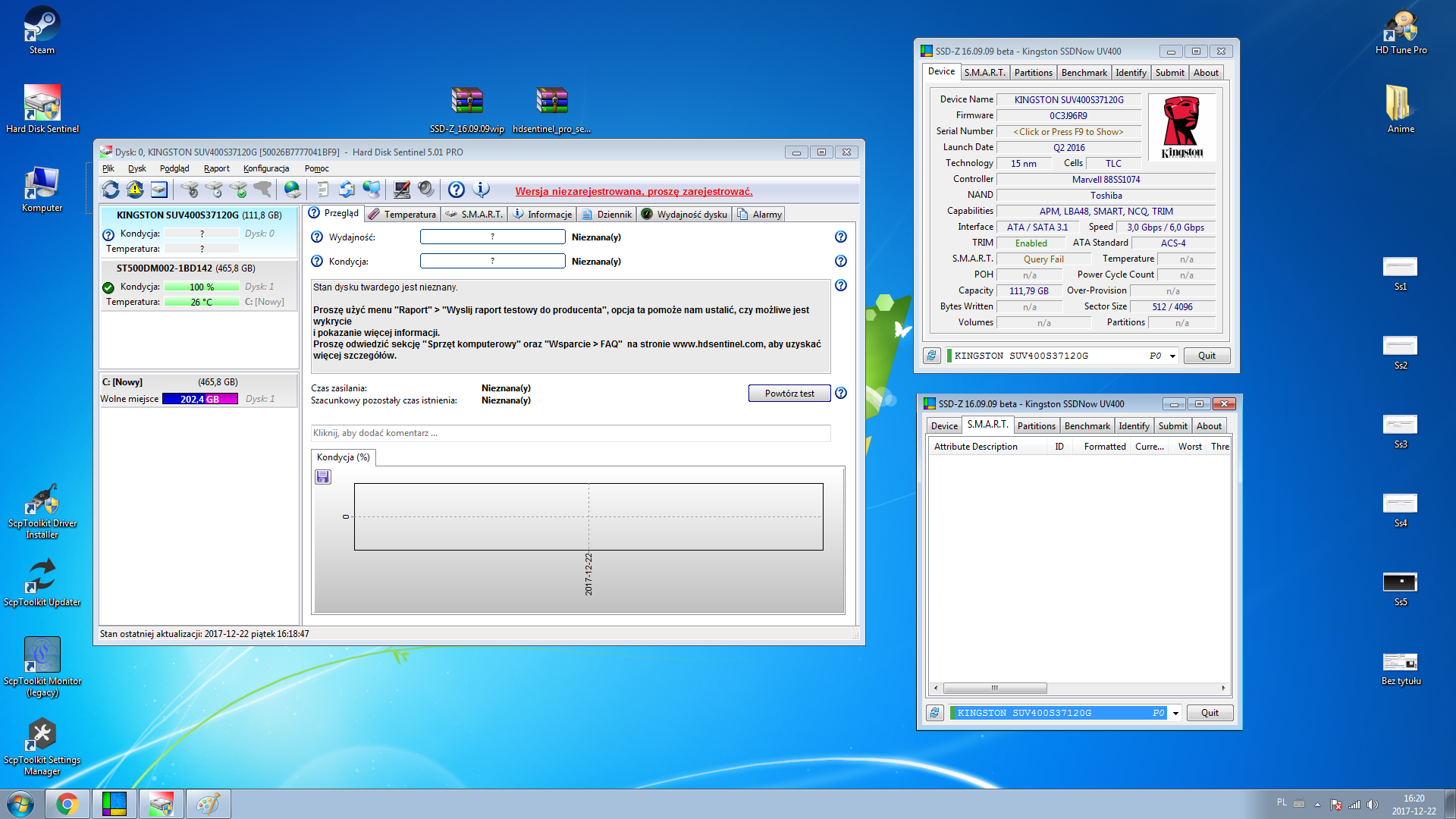The width and height of the screenshot is (1456, 819).
Task: Open the Dysk menu
Action: 137,168
